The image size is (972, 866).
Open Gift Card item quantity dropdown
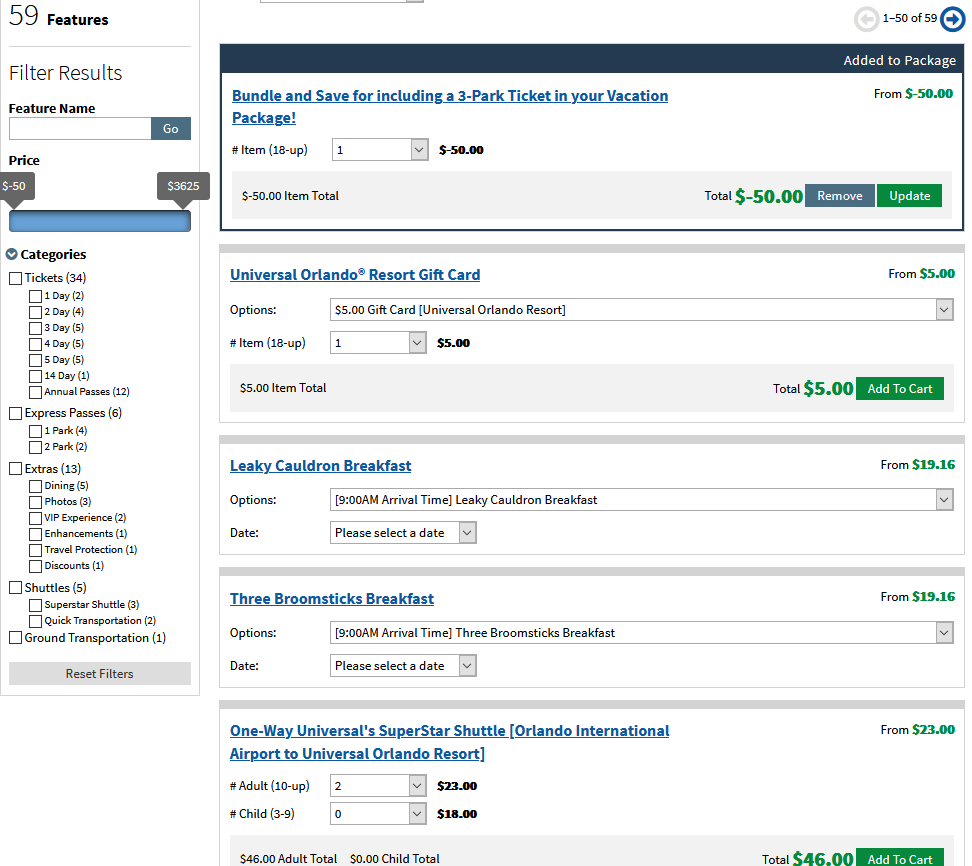378,343
